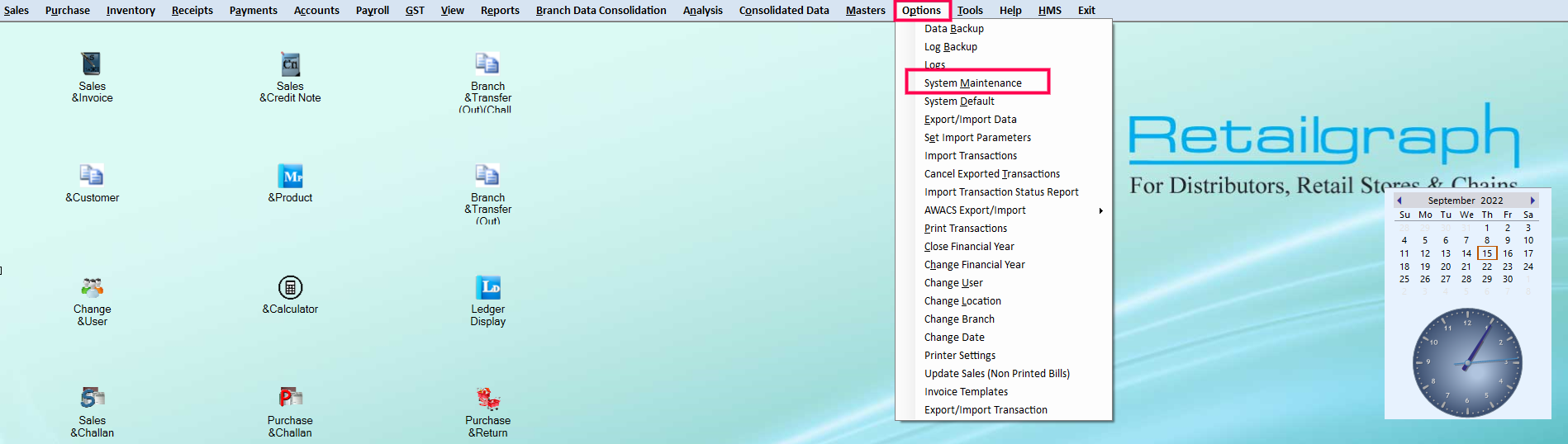Open the Tools menu
Viewport: 1568px width, 444px height.
coord(970,11)
